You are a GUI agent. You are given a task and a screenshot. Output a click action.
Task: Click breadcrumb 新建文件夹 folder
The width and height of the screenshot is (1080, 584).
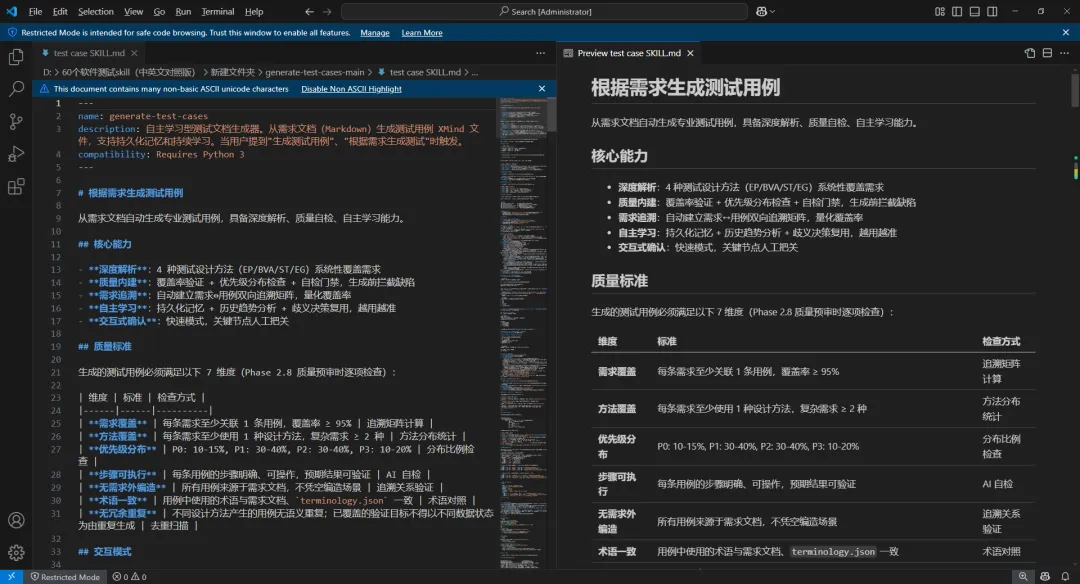232,72
